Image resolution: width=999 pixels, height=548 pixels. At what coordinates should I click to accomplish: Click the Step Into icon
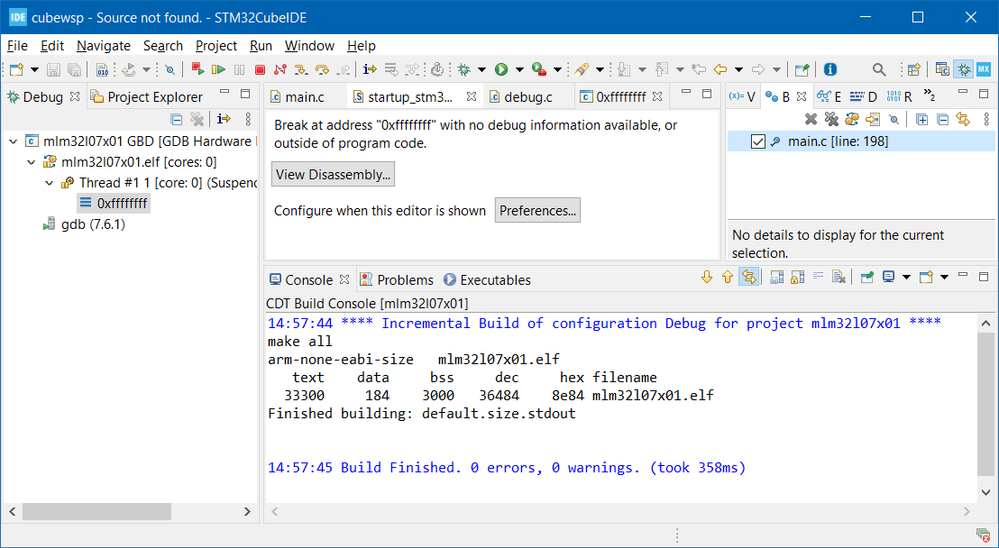click(x=301, y=69)
